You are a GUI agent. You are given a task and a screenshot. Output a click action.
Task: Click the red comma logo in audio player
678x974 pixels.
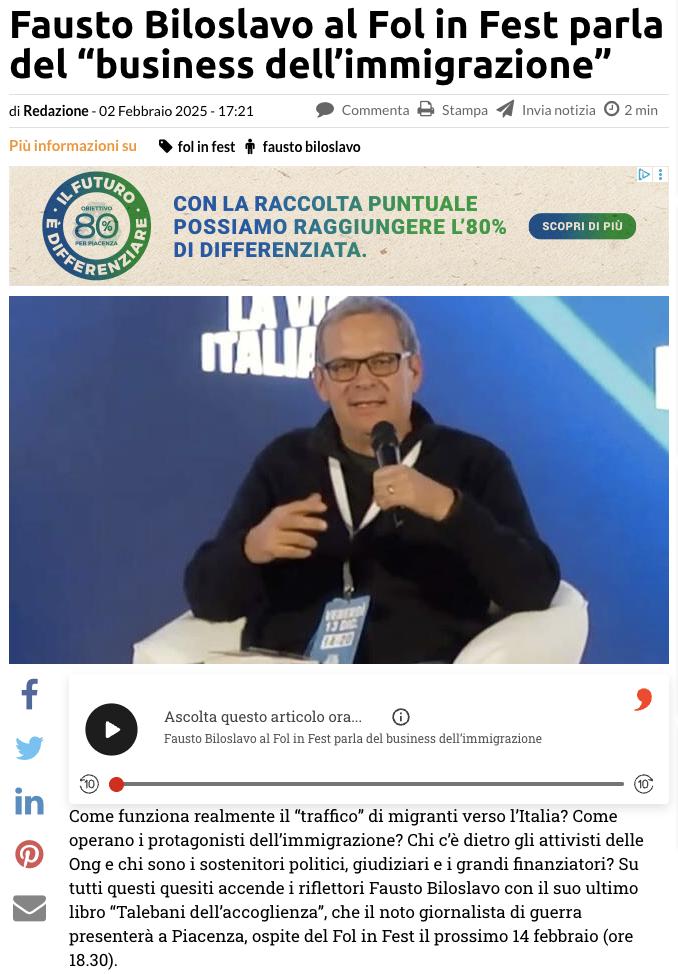644,699
